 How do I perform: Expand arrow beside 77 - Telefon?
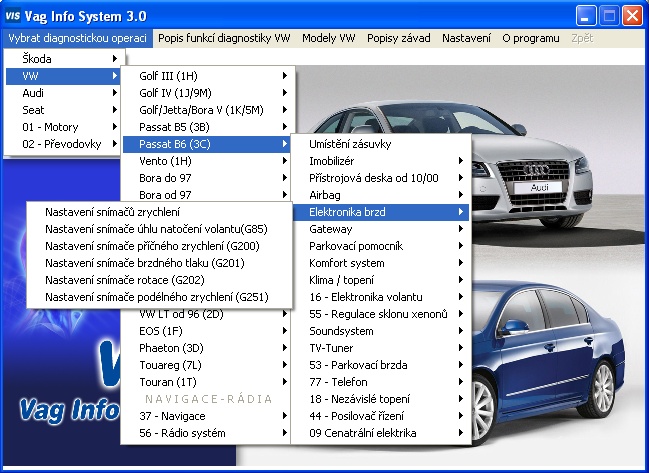[x=461, y=381]
